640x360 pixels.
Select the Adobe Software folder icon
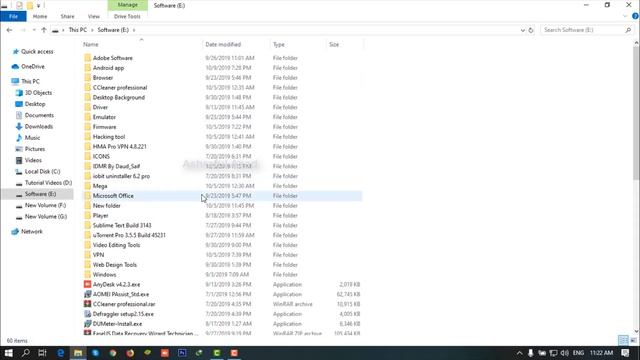87,58
